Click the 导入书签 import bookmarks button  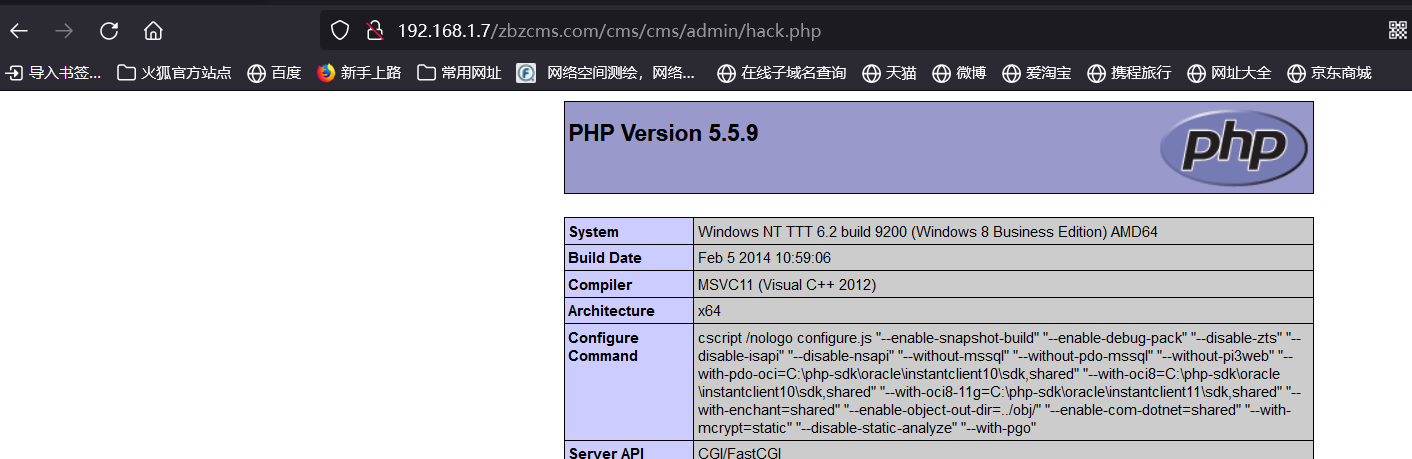point(54,72)
